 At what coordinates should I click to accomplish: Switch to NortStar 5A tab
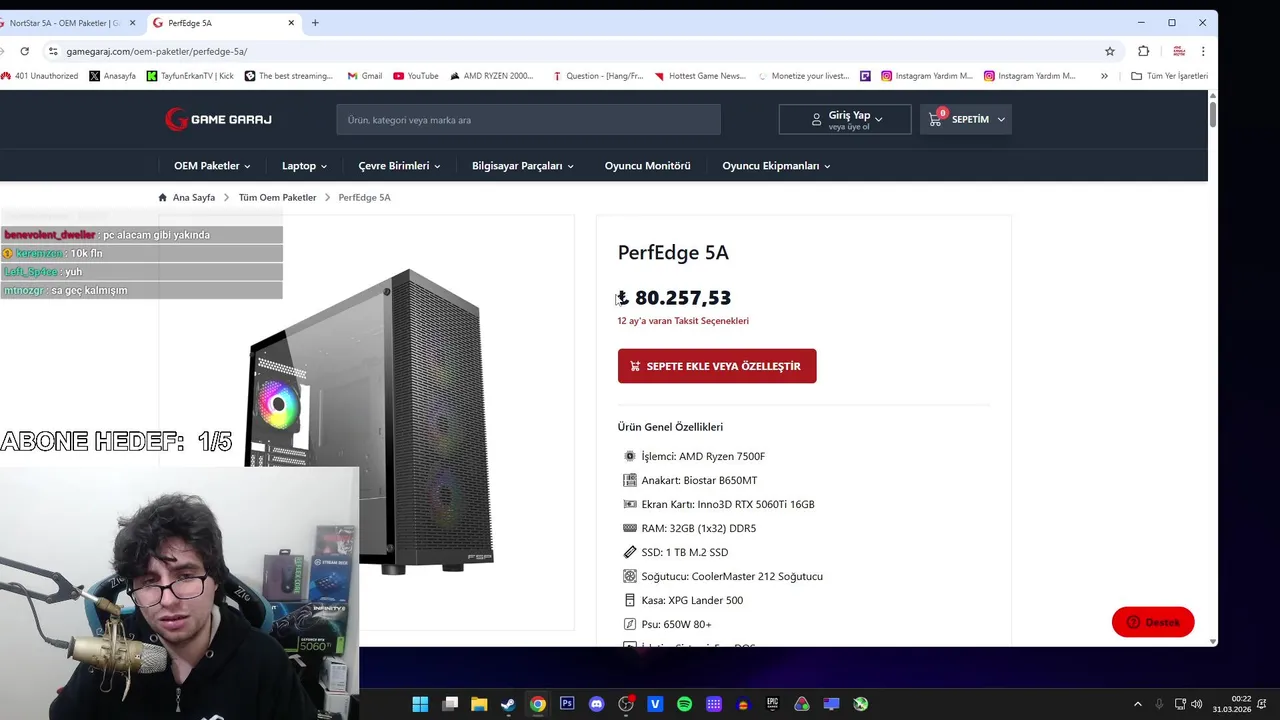tap(65, 23)
